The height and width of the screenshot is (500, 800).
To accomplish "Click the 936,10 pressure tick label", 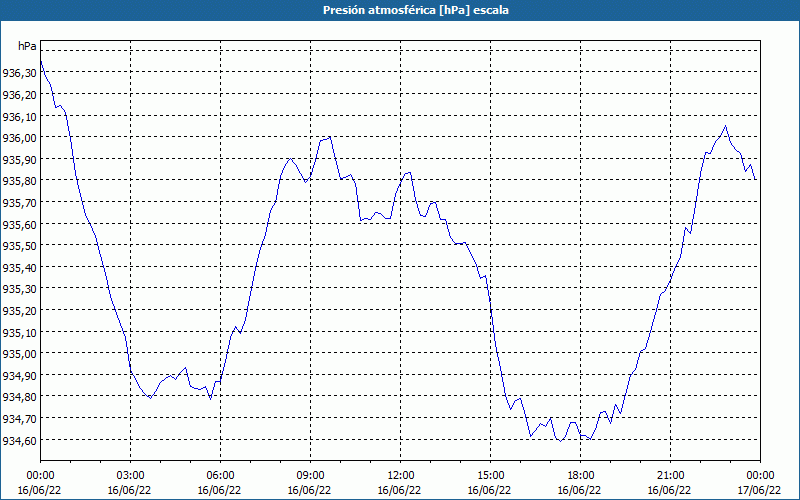I will [19, 116].
